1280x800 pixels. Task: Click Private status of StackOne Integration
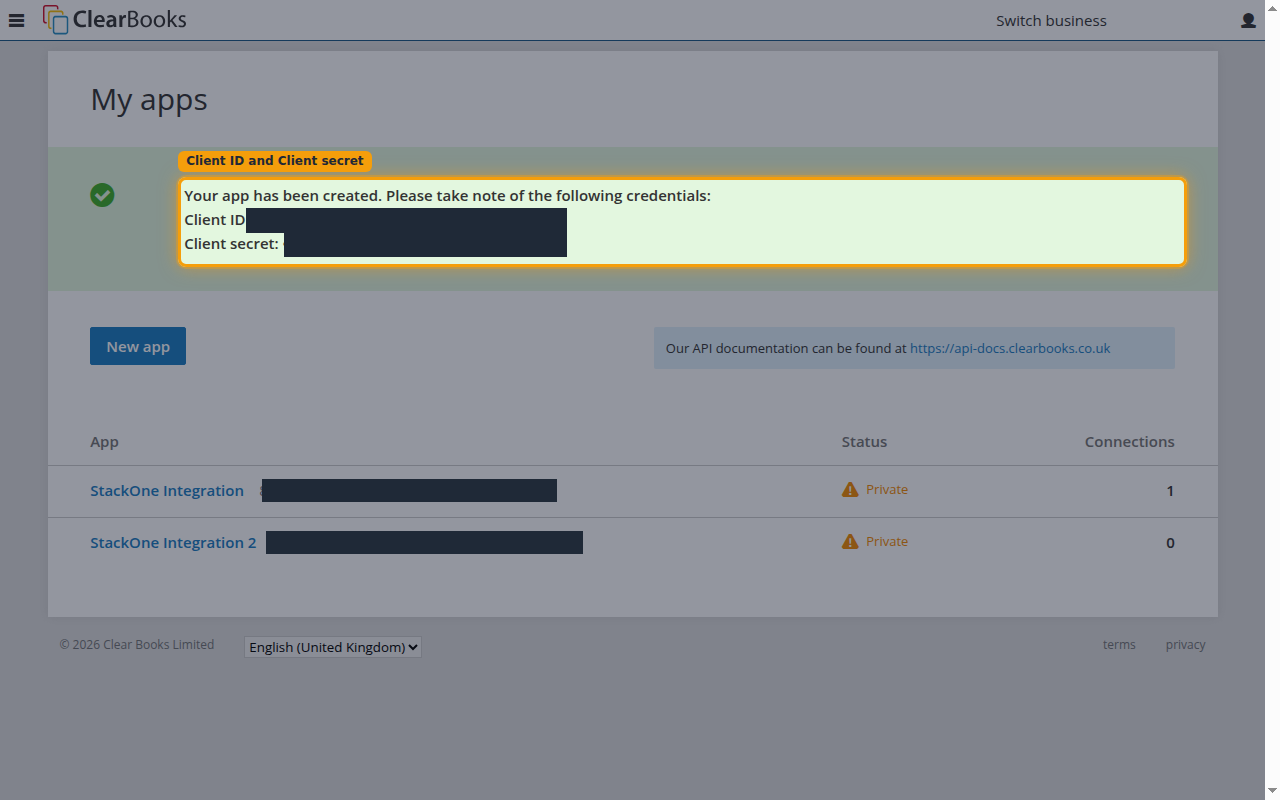coord(887,490)
